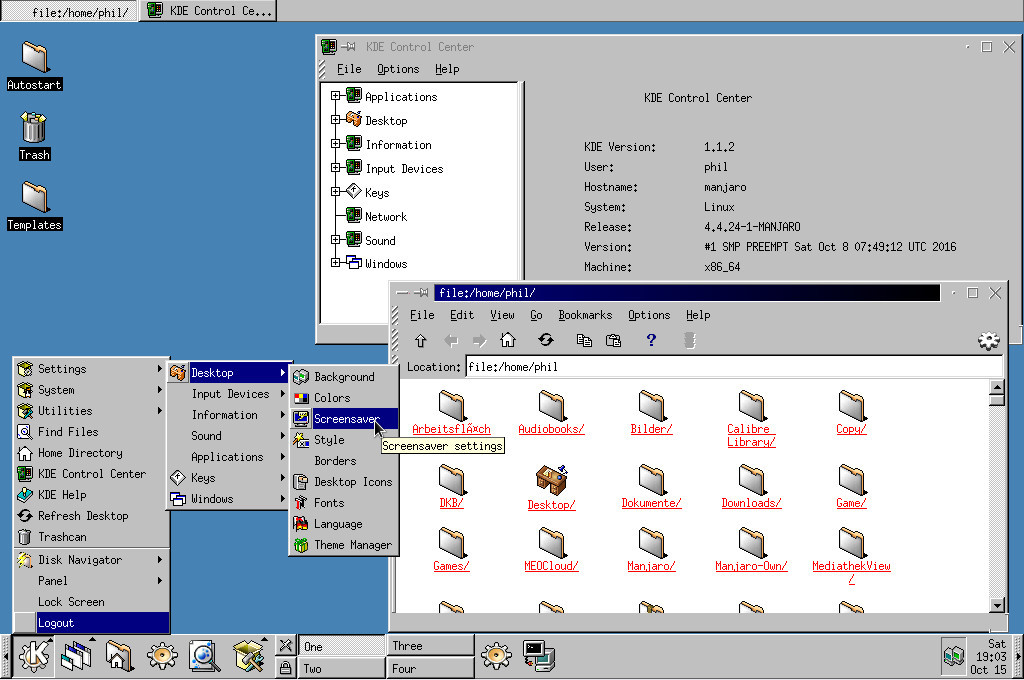Viewport: 1024px width, 680px height.
Task: Click the system tray icon beside the clock
Action: tap(953, 656)
